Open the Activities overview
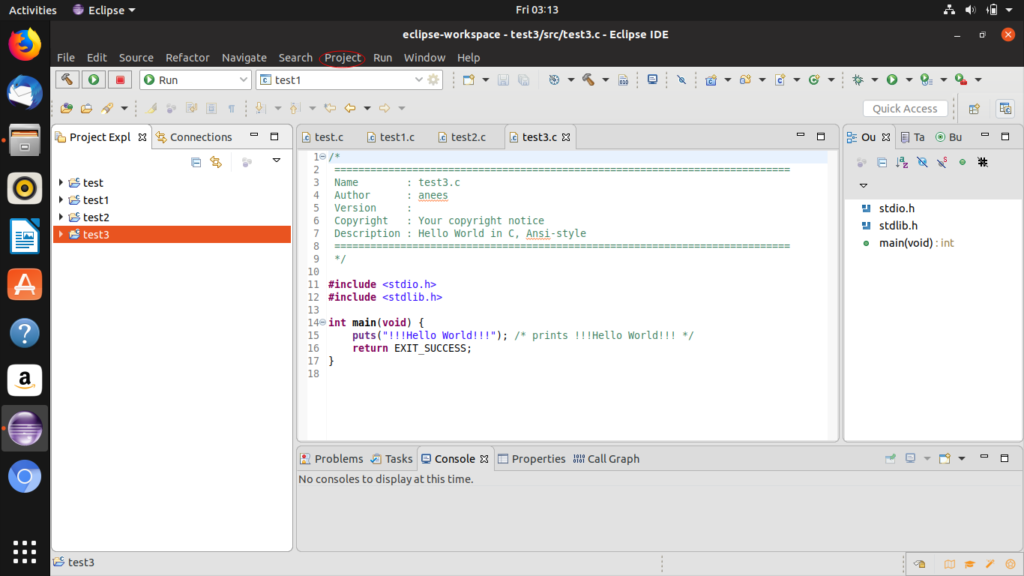Image resolution: width=1024 pixels, height=576 pixels. 33,10
